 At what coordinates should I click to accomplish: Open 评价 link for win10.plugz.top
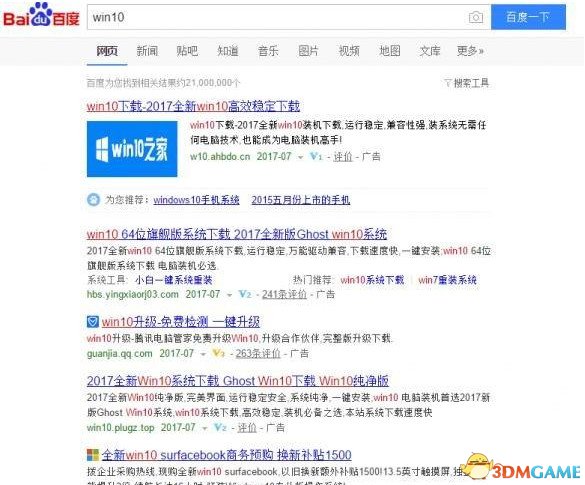point(247,428)
